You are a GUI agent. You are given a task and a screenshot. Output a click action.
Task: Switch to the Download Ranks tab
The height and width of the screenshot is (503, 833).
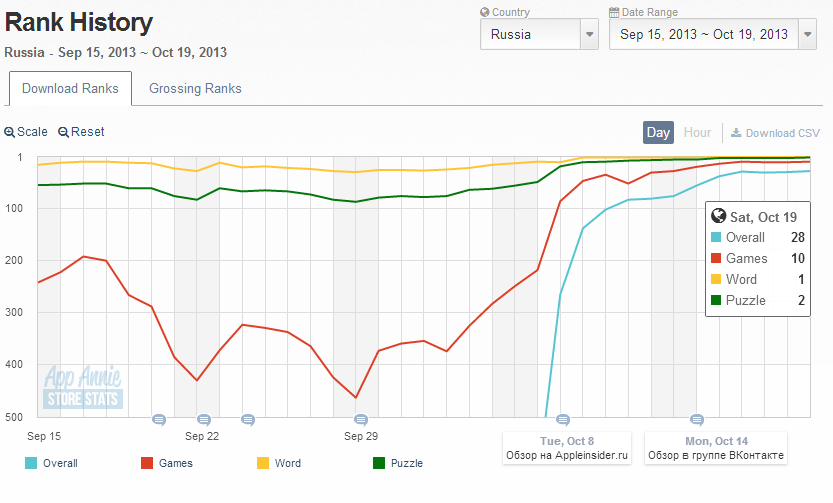pos(70,89)
